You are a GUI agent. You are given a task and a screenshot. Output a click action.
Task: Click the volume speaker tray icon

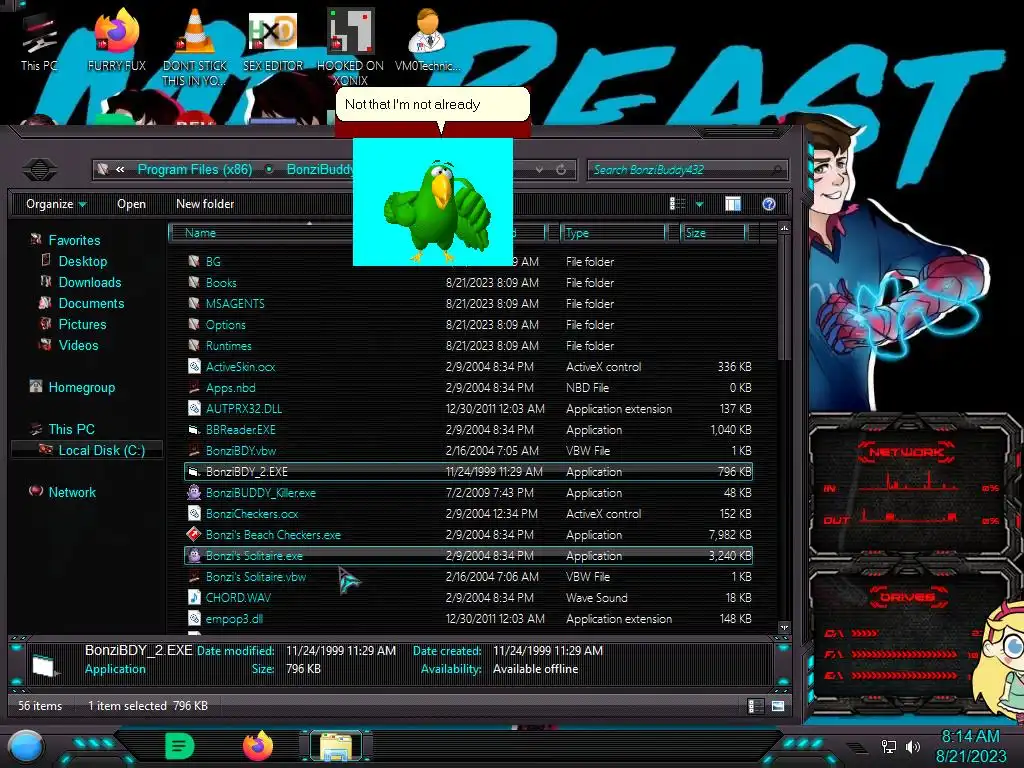[912, 746]
